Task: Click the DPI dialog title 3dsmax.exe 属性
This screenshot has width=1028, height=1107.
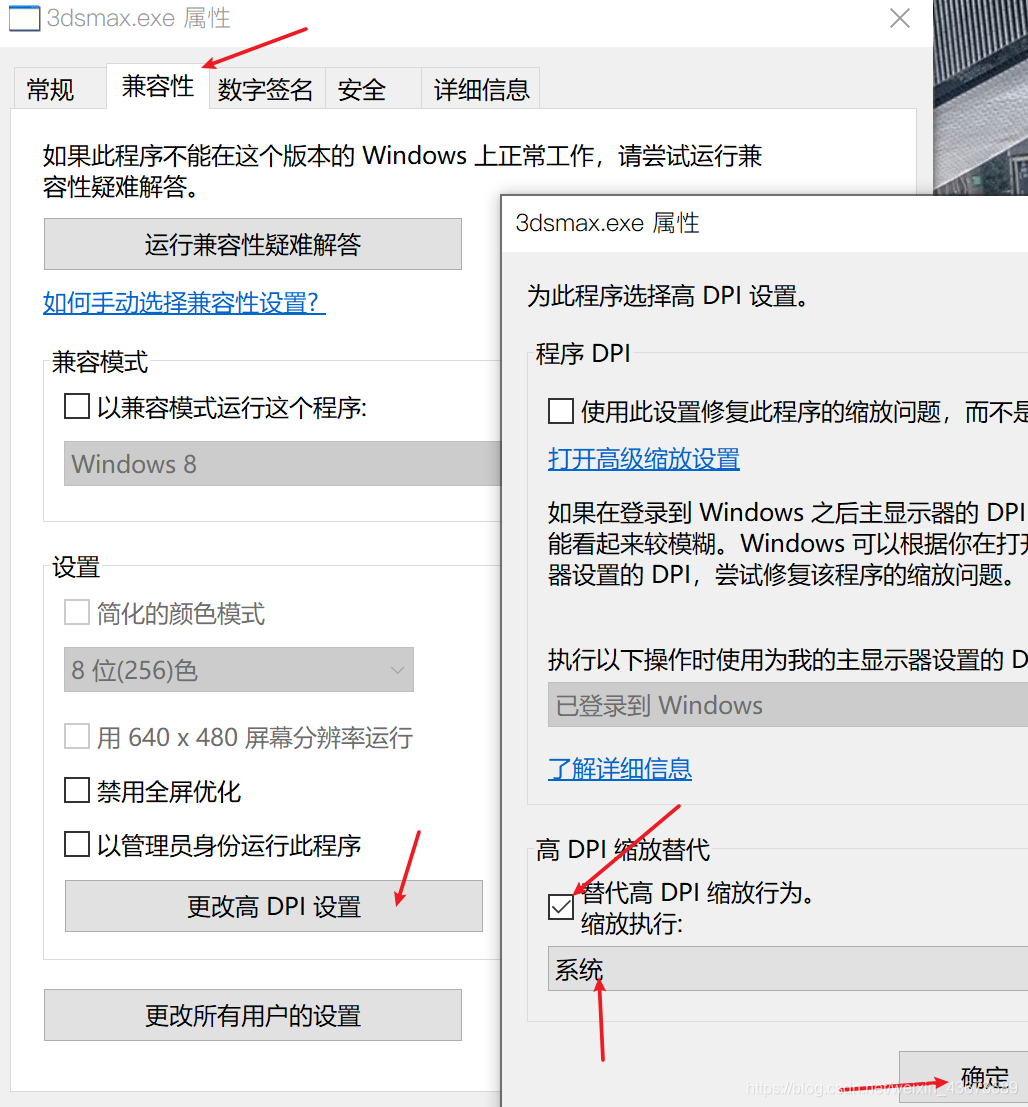Action: (x=607, y=223)
